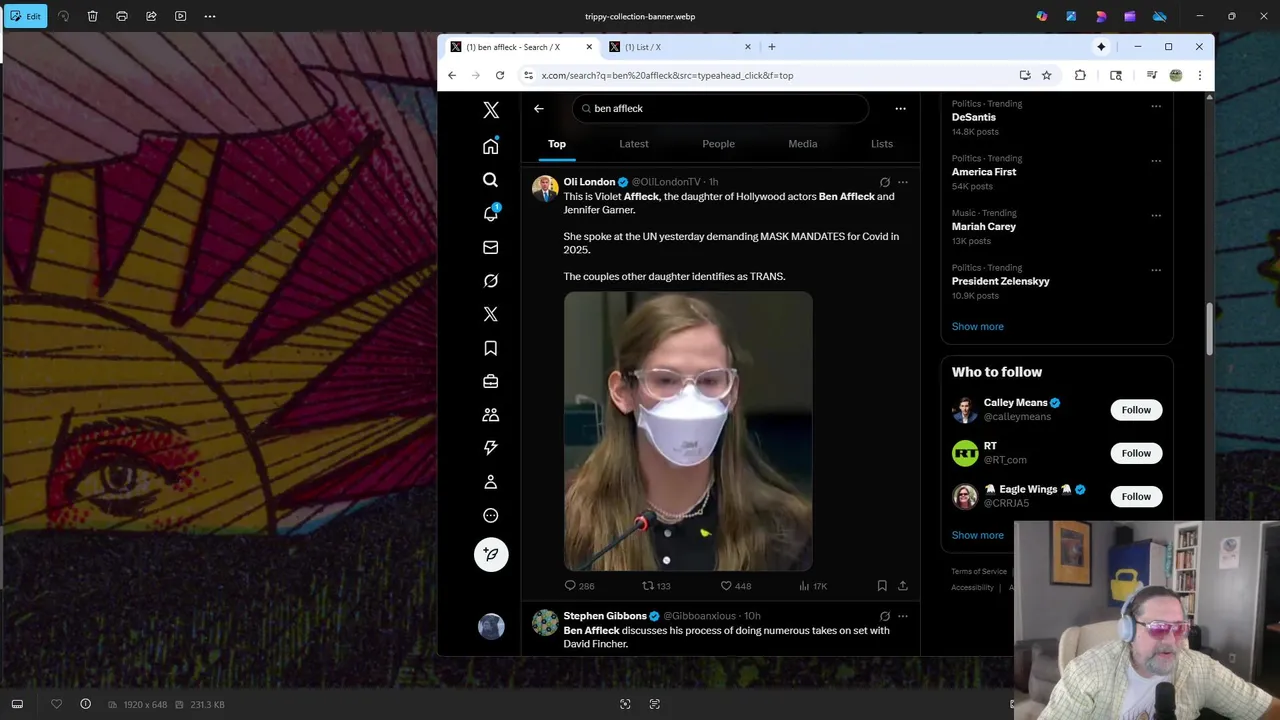The height and width of the screenshot is (720, 1280).
Task: Open Bookmarks icon in X sidebar
Action: [491, 348]
